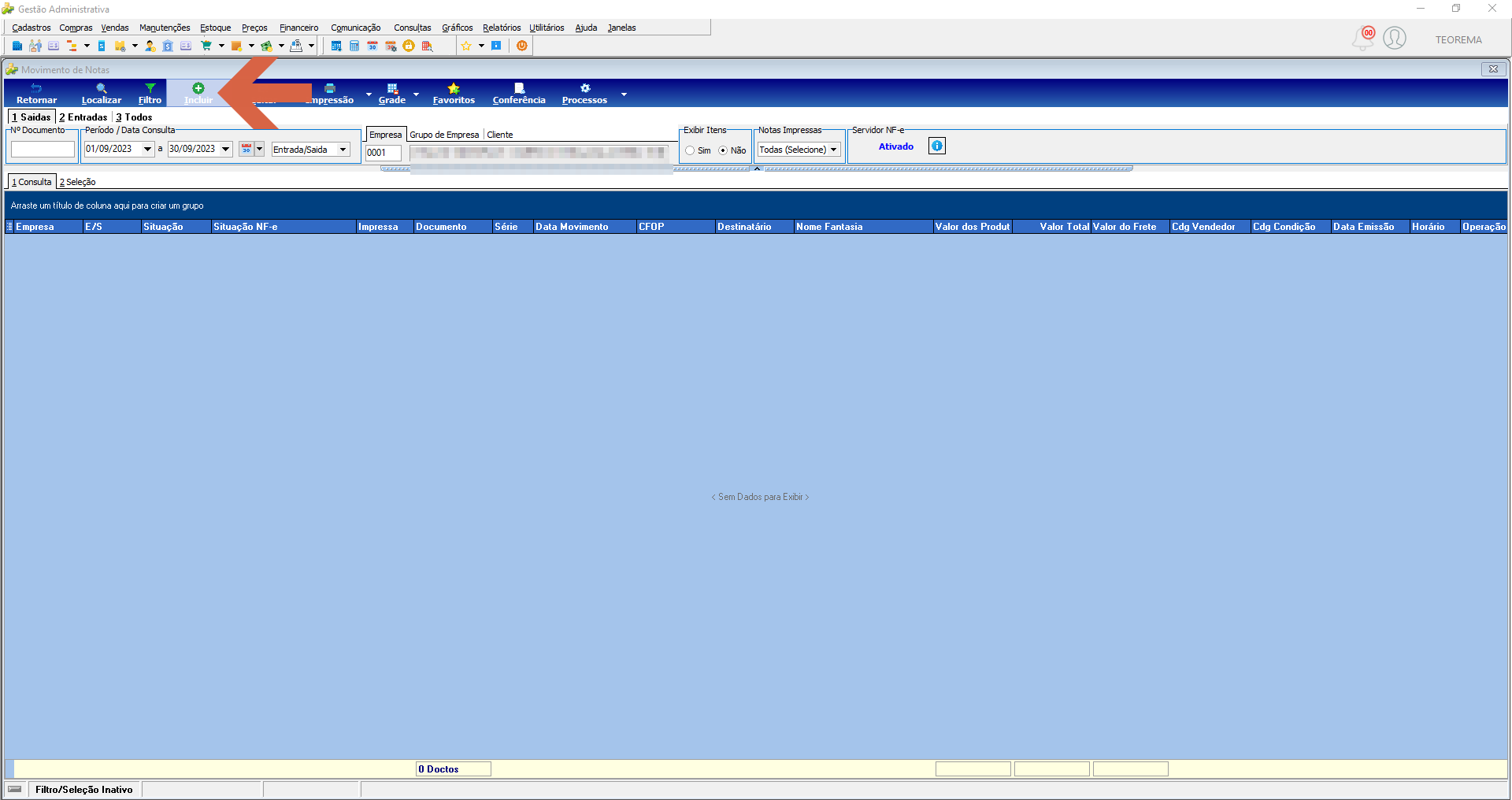Click the people/customers icon in top toolbar

click(35, 46)
